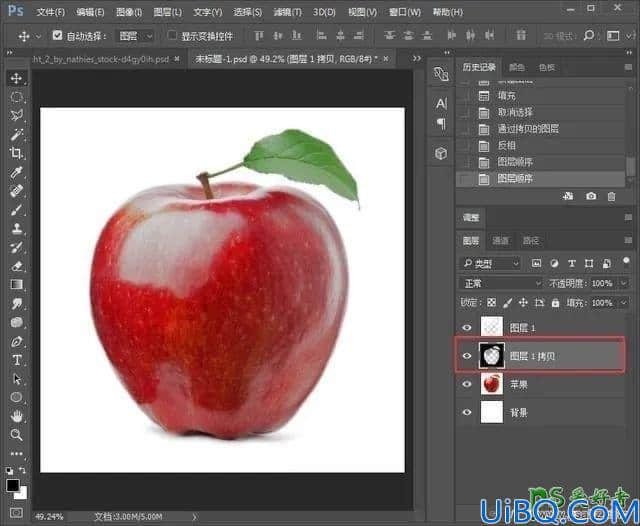Image resolution: width=640 pixels, height=526 pixels.
Task: Hide the 图层 1 layer eye
Action: [x=467, y=327]
